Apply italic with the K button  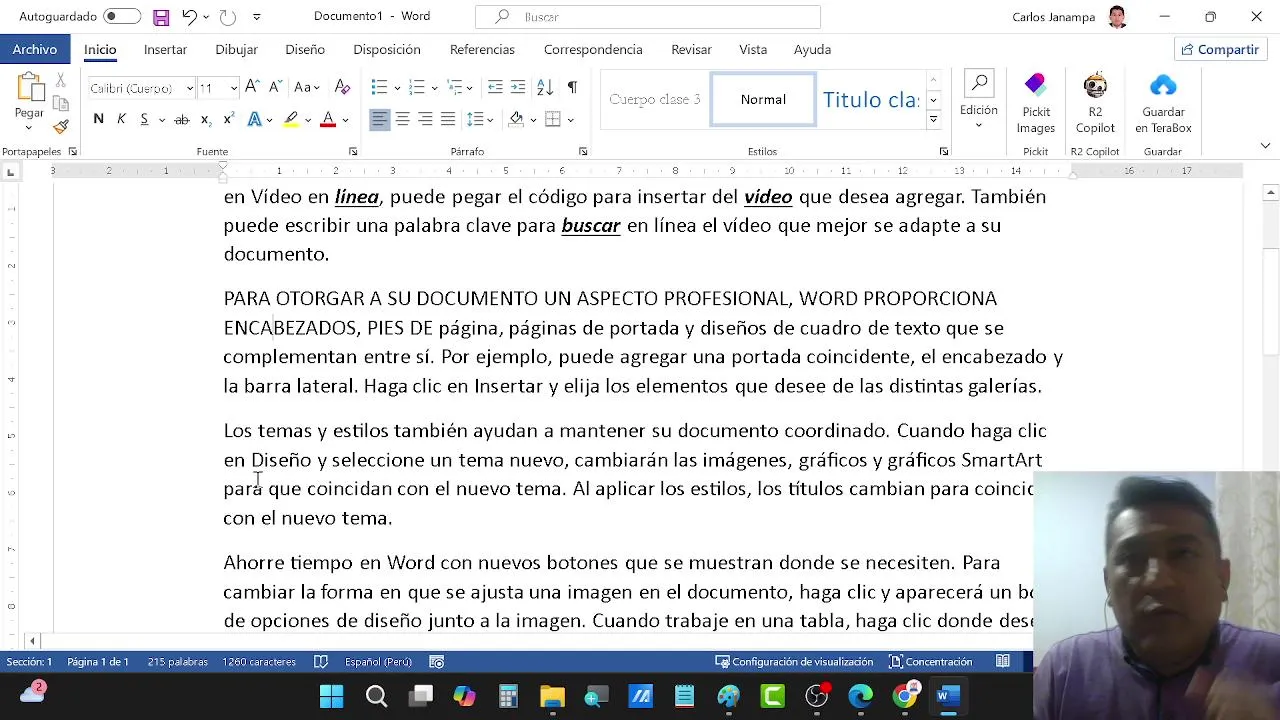(x=121, y=119)
